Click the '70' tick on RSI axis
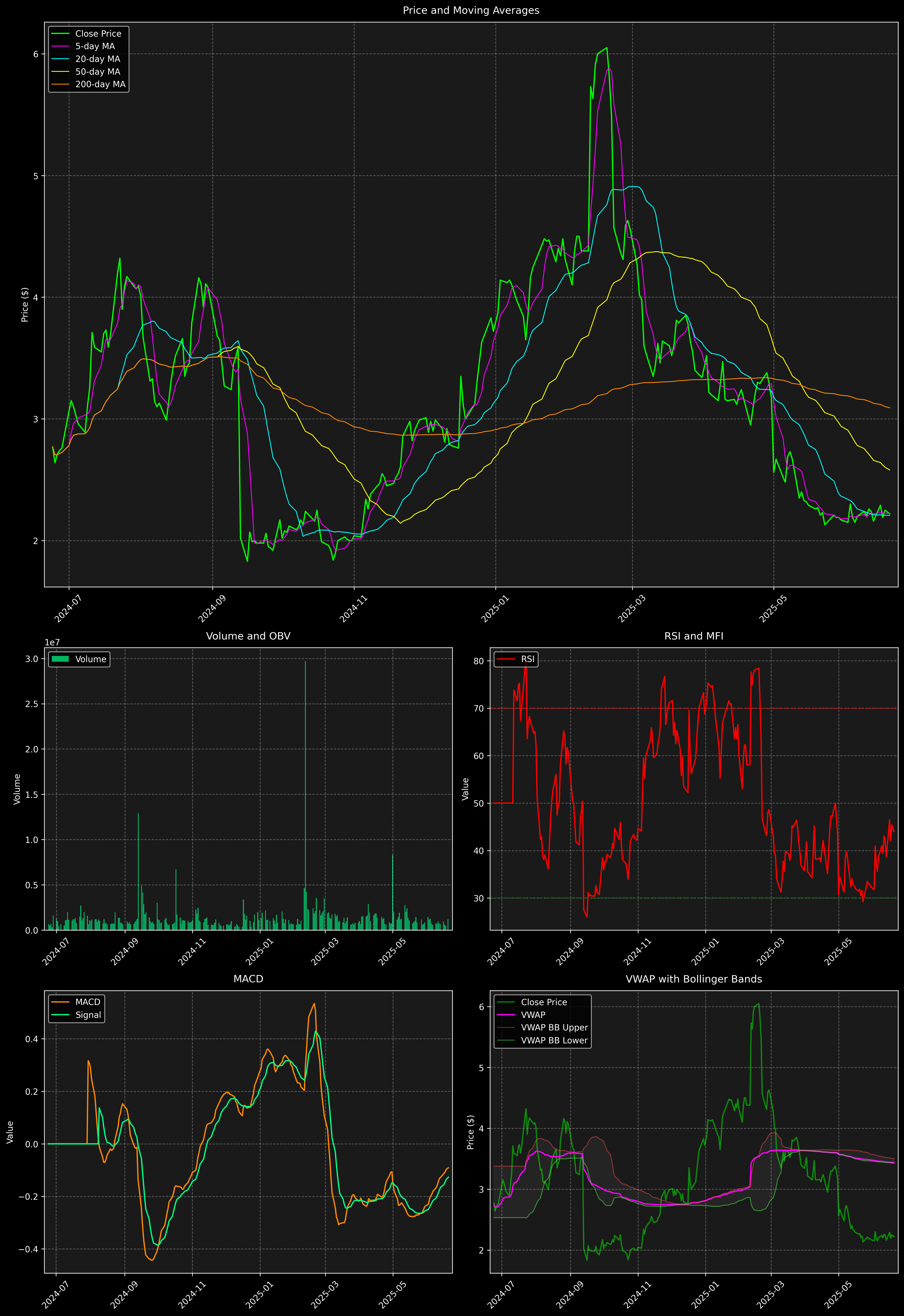 pos(479,709)
